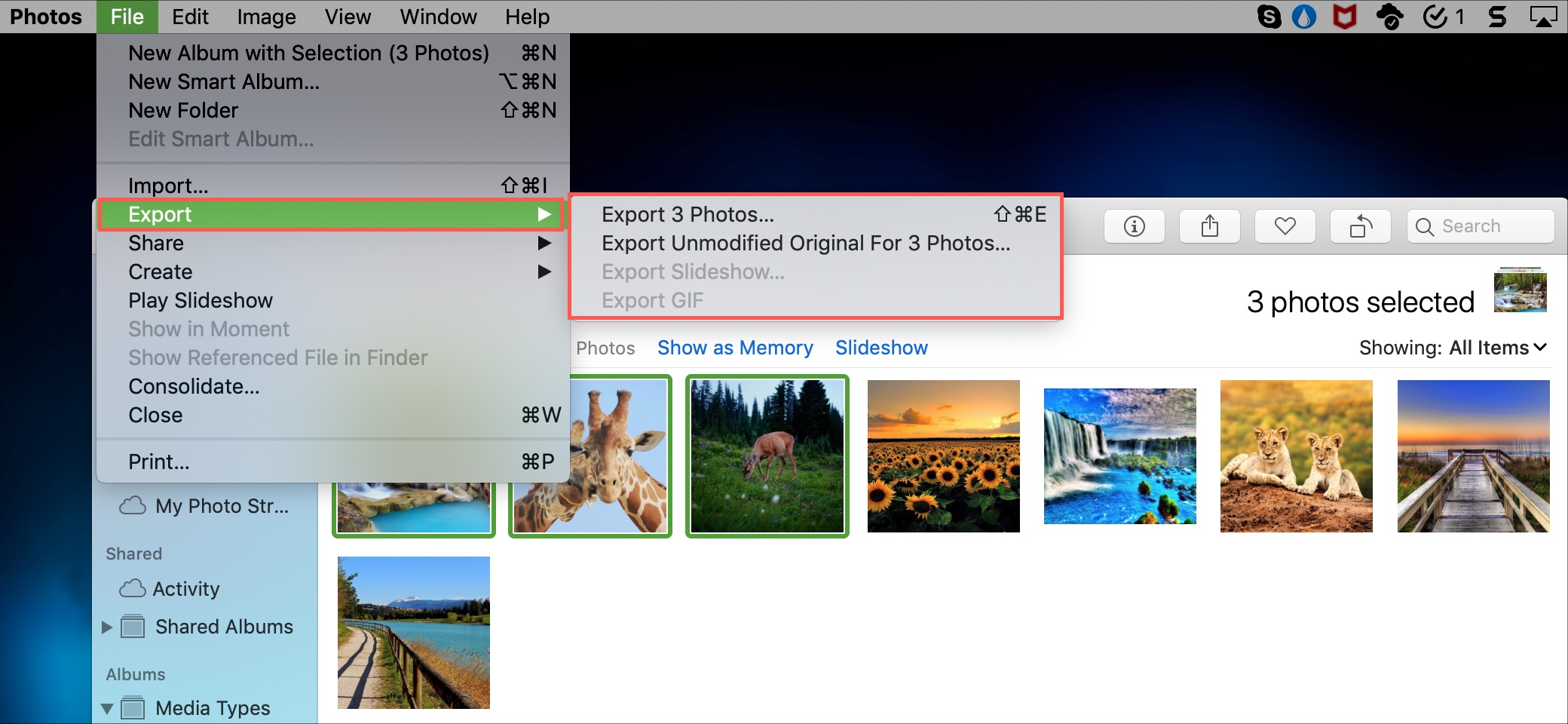Screen dimensions: 1568x724
Task: Click the Shared Albums folder icon
Action: tap(133, 626)
